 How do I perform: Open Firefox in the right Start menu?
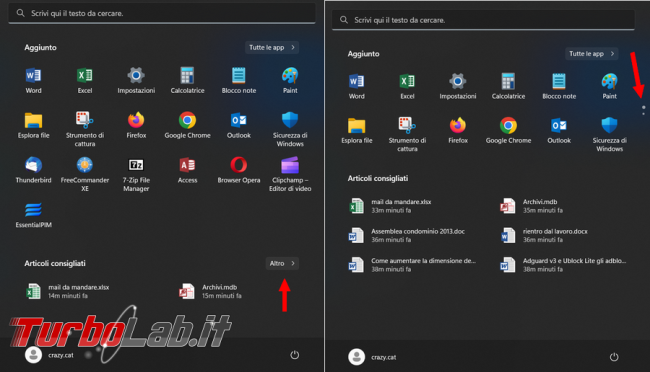(458, 130)
